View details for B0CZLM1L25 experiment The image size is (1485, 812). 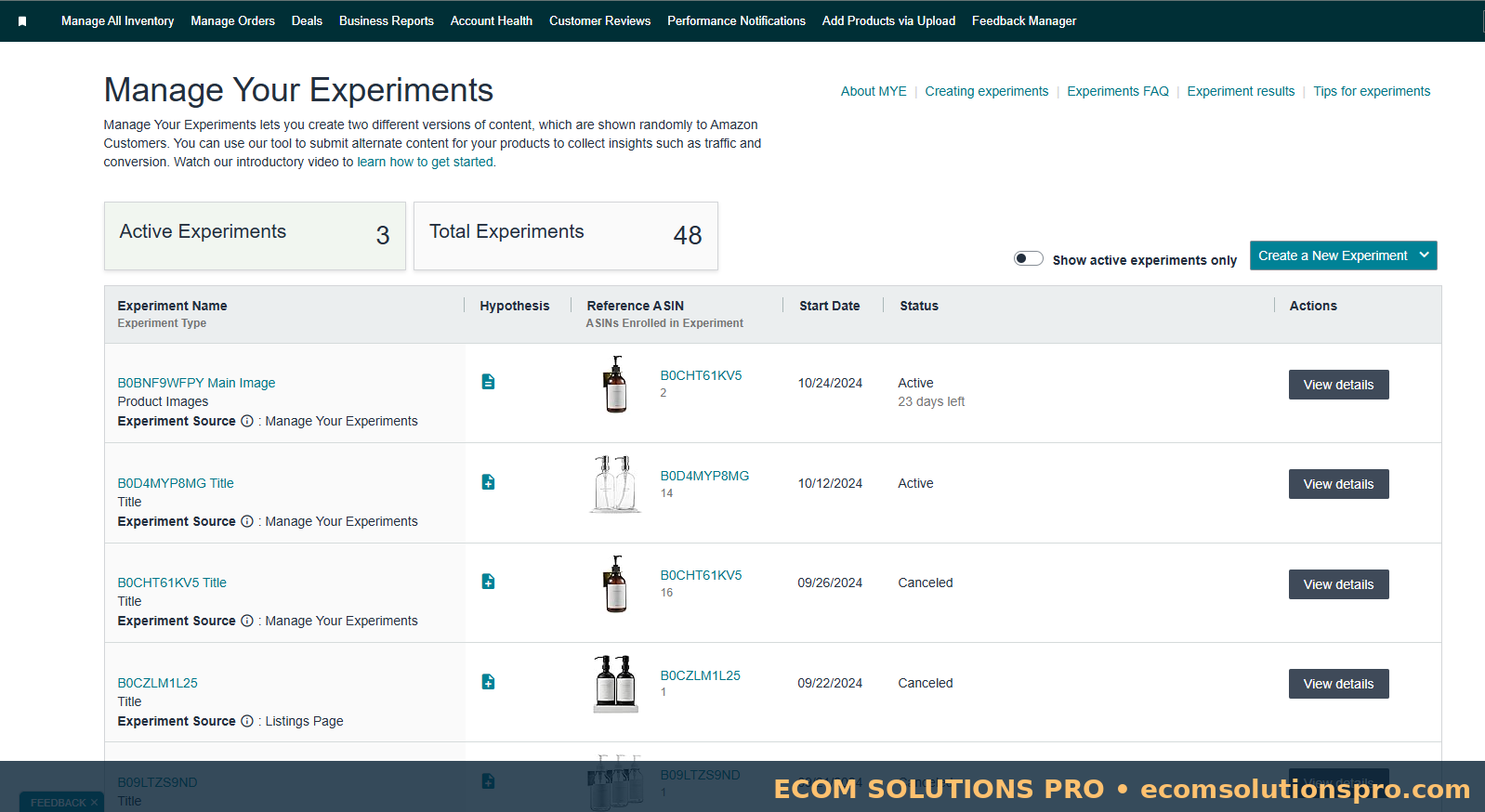1339,684
